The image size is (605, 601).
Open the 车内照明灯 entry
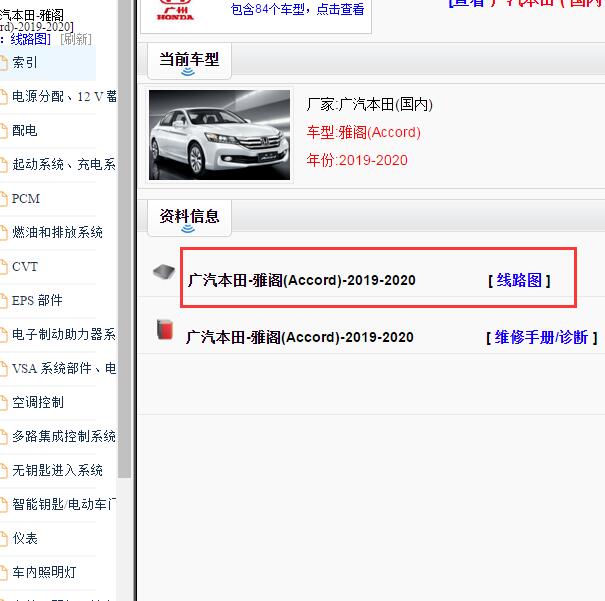coord(44,572)
